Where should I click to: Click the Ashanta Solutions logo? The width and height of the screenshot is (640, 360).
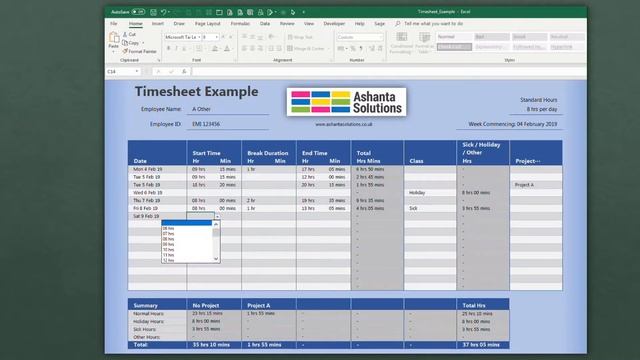tap(346, 102)
